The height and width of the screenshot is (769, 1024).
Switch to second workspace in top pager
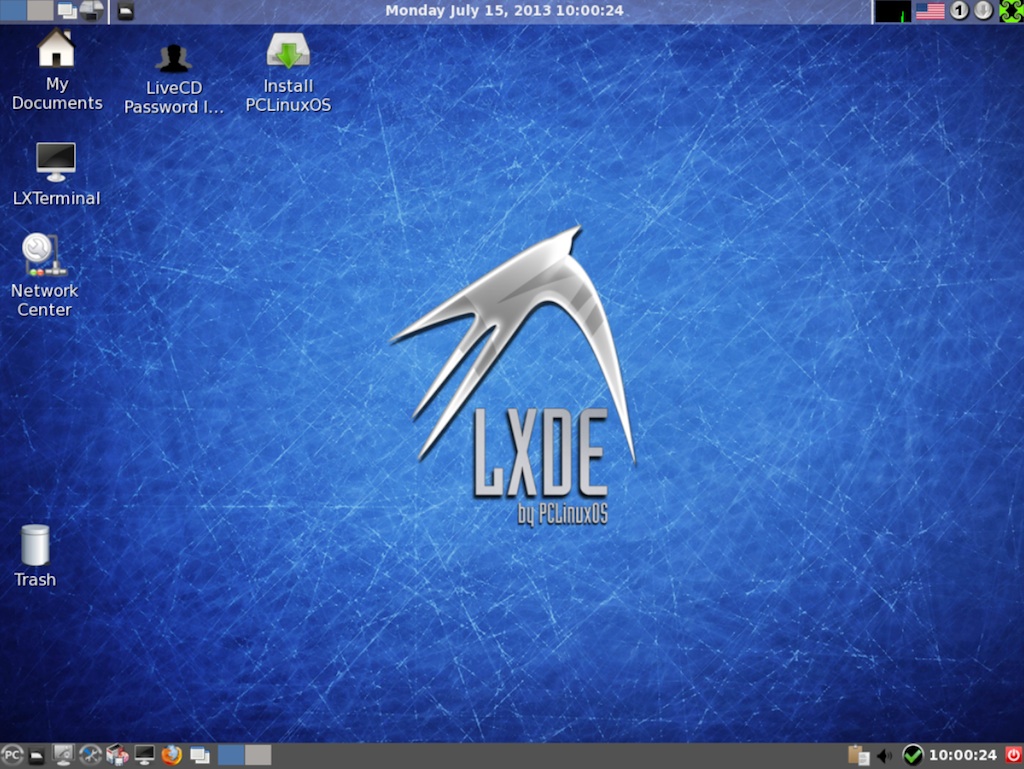pyautogui.click(x=40, y=10)
